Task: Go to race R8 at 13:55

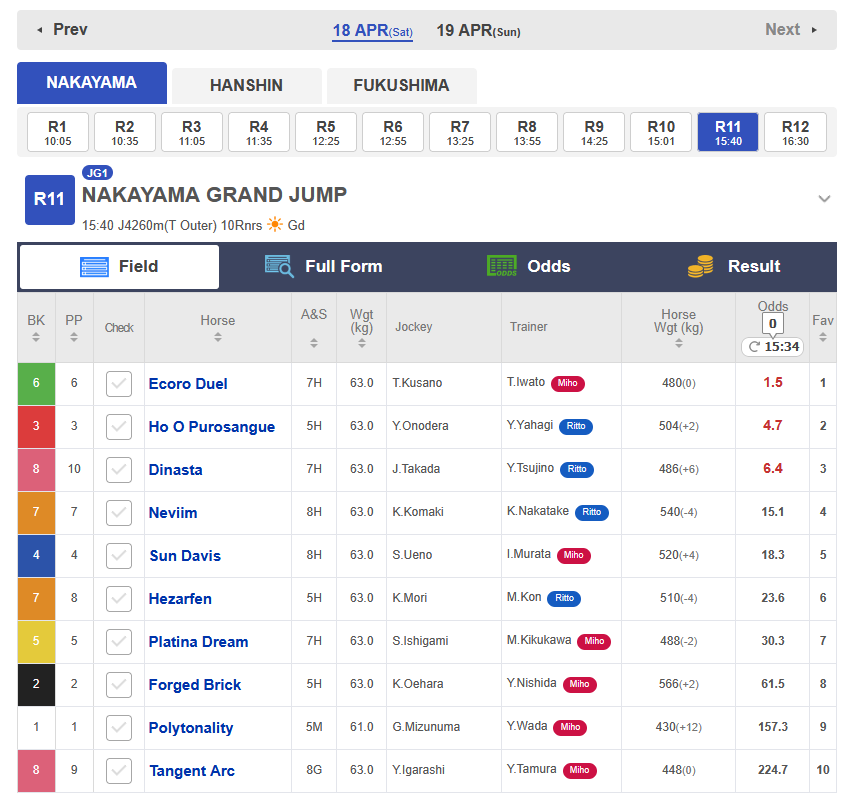Action: click(527, 132)
